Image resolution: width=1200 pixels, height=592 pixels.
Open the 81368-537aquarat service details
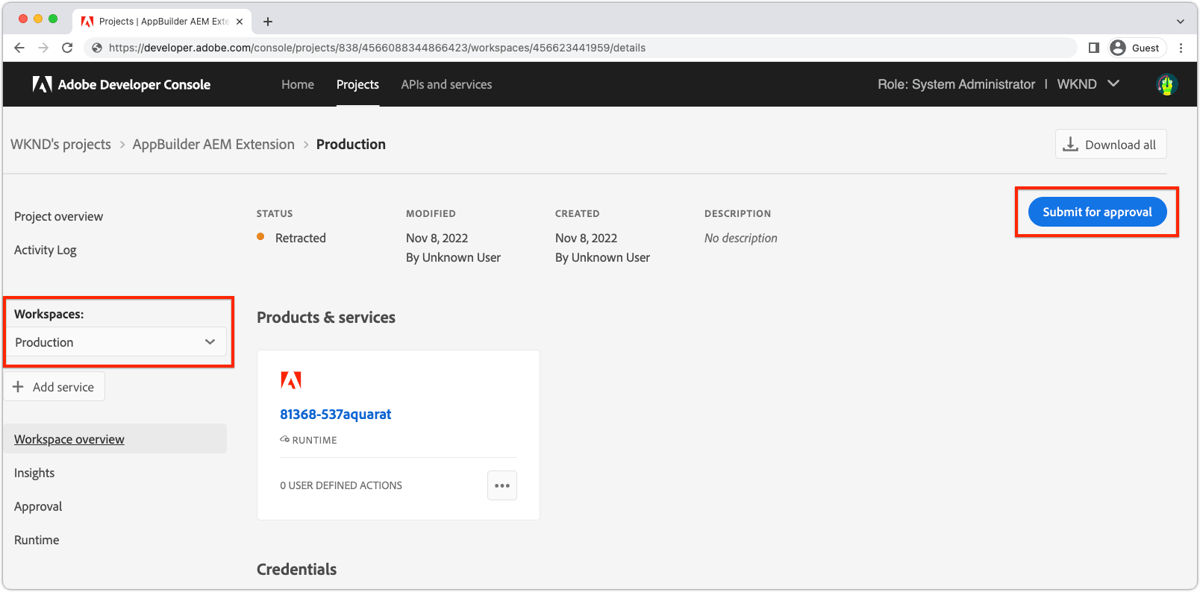pyautogui.click(x=334, y=413)
